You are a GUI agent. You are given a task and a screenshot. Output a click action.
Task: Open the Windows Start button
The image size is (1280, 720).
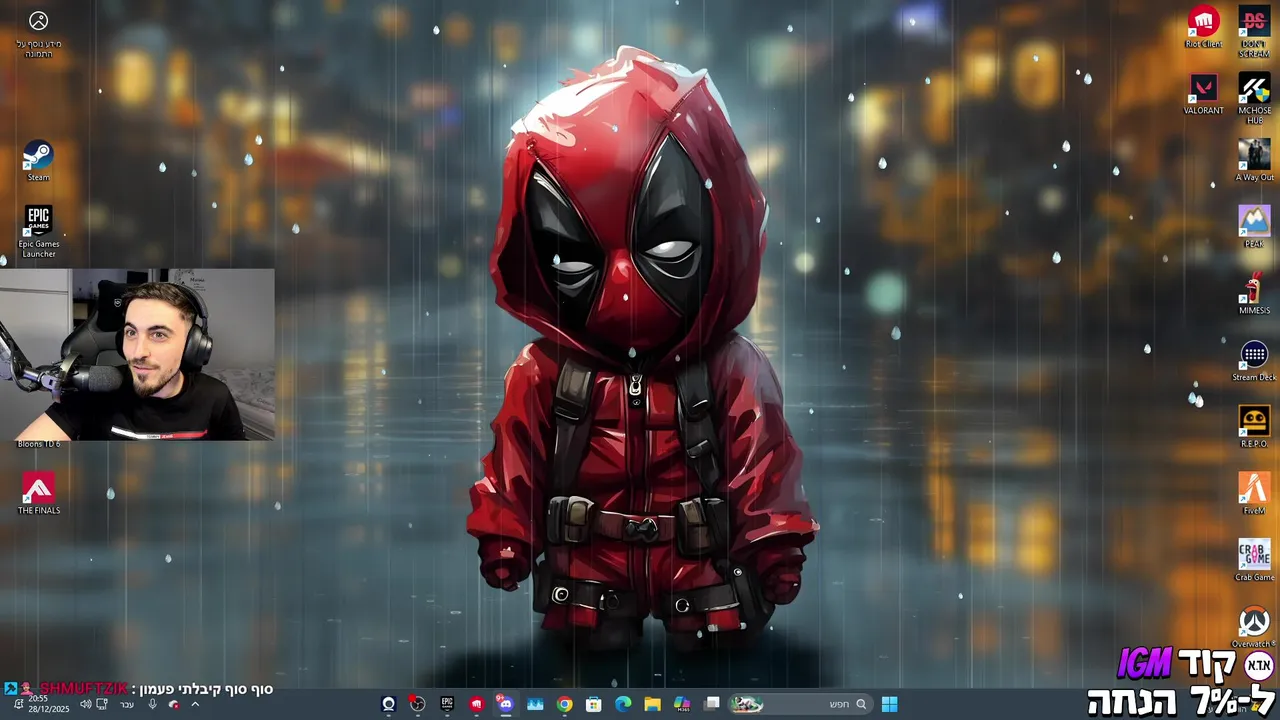[889, 704]
